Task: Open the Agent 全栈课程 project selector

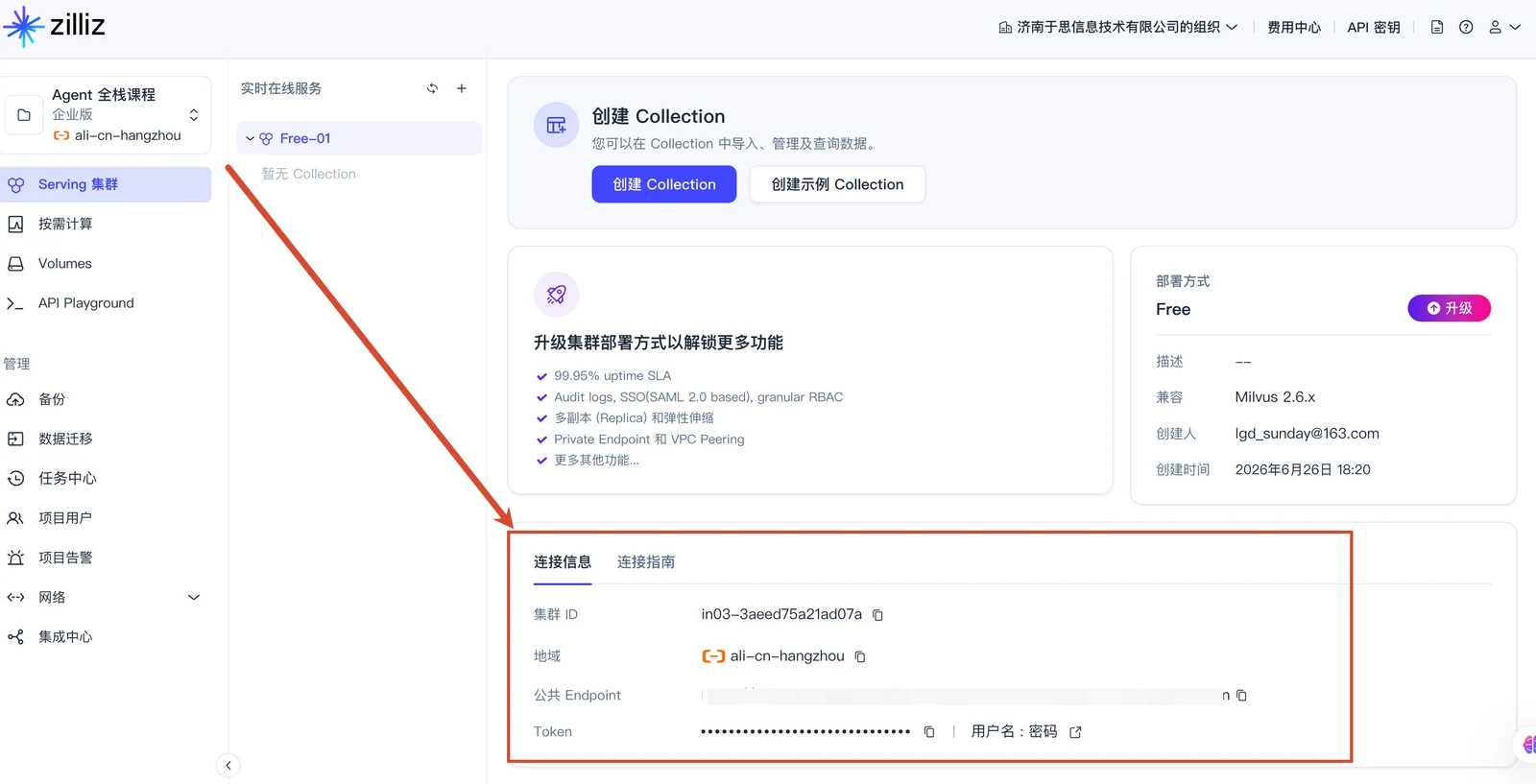Action: (x=107, y=115)
